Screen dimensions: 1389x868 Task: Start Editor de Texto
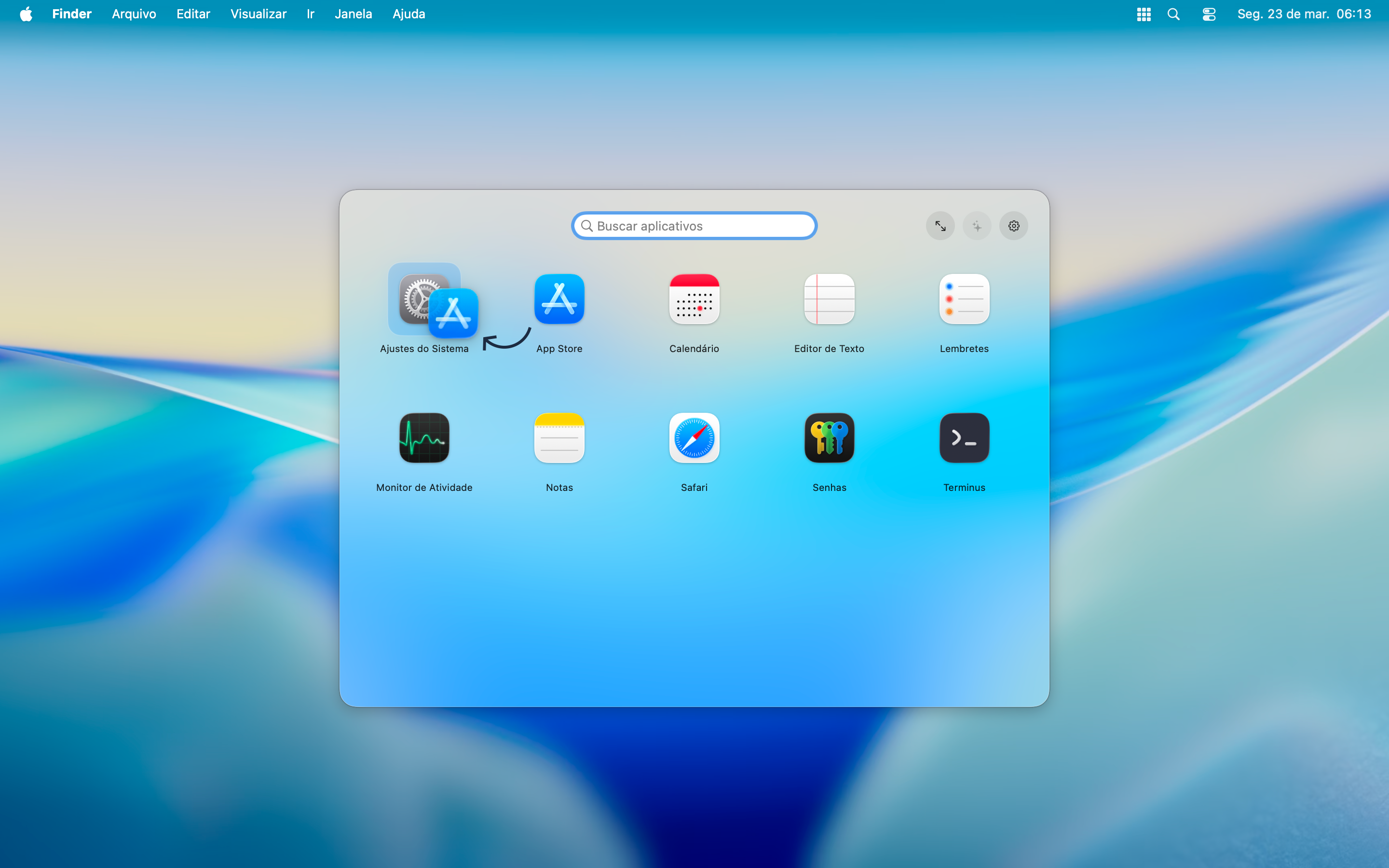[x=829, y=299]
